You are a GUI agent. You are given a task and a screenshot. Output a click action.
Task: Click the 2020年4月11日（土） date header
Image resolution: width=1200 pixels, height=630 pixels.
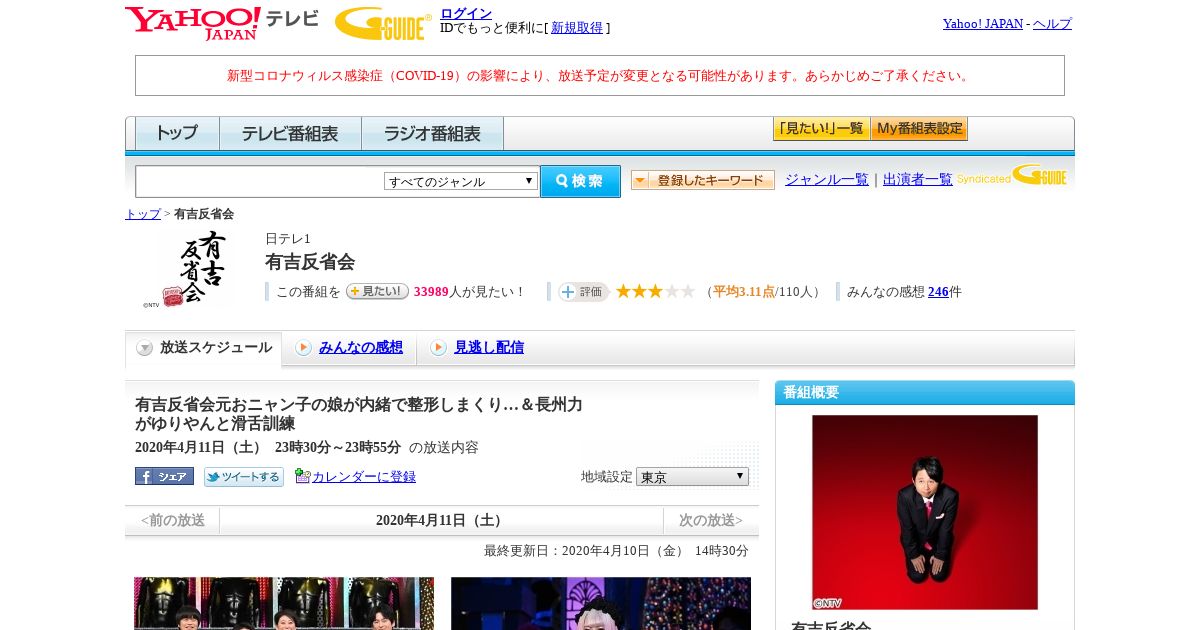[441, 520]
